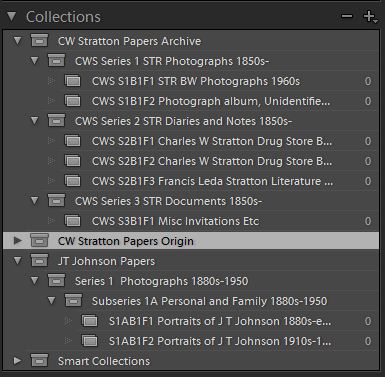Select CW Stratton Papers Archive
This screenshot has height=377, width=385.
[x=129, y=41]
